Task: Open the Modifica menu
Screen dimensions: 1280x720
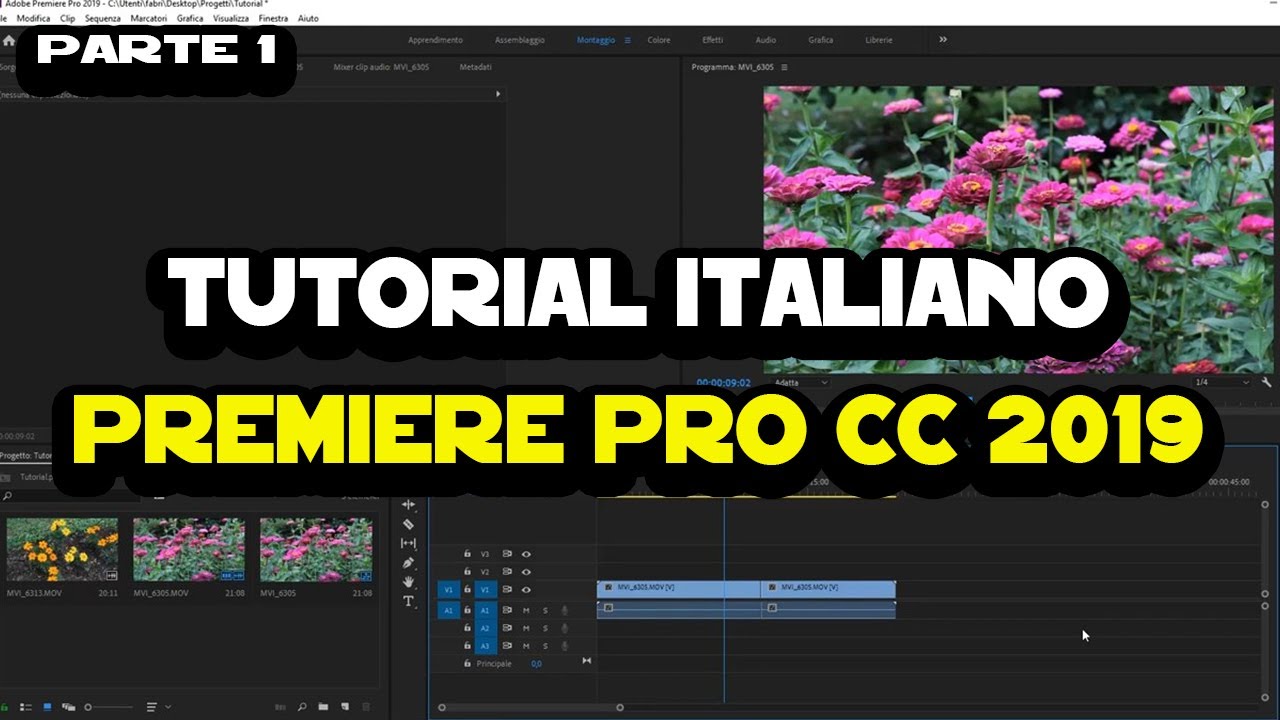Action: [x=33, y=18]
